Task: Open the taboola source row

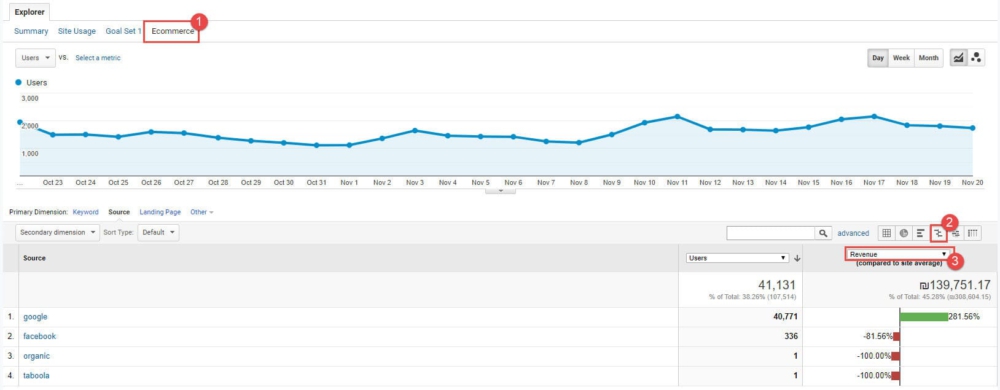Action: click(36, 376)
